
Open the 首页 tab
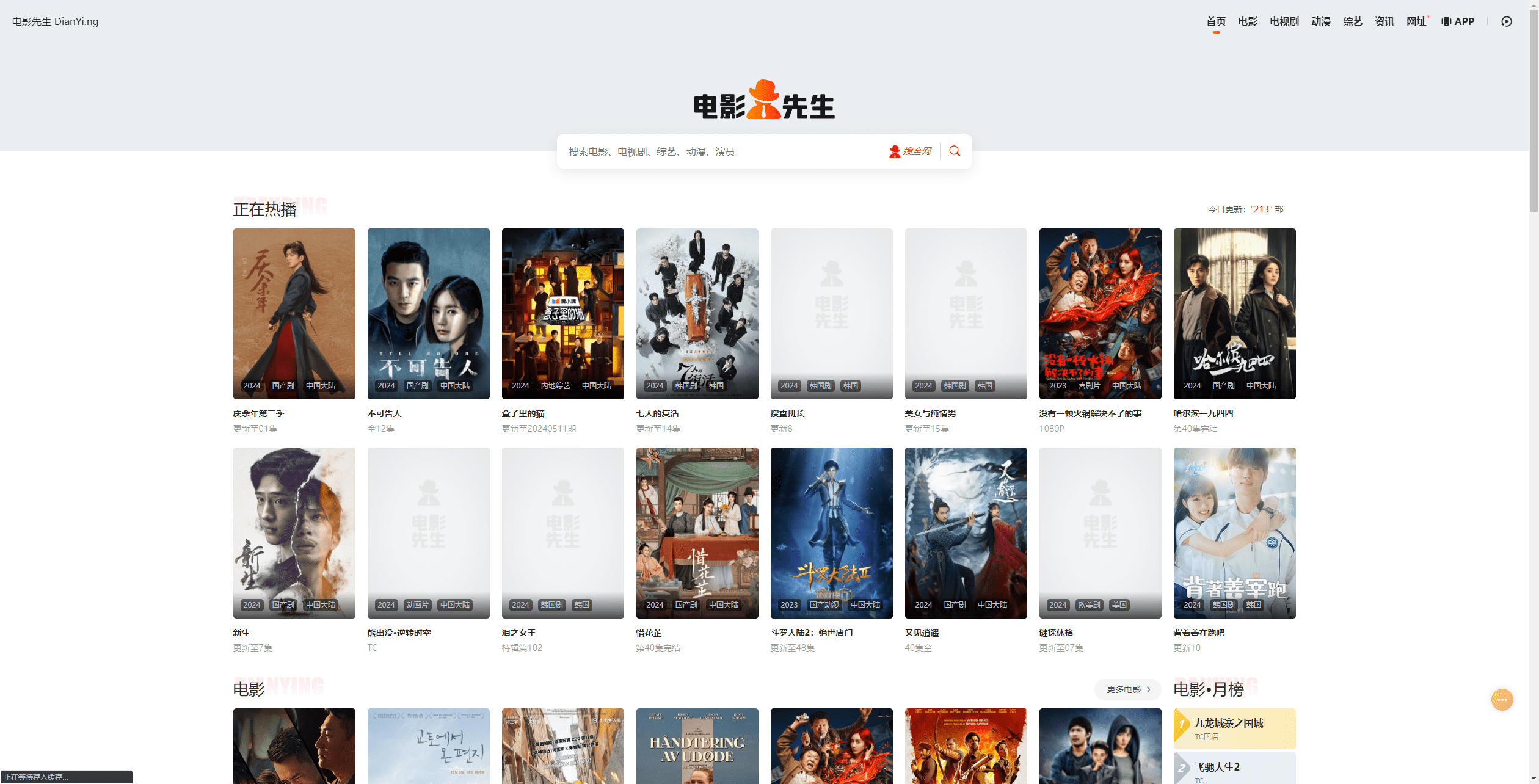point(1216,21)
